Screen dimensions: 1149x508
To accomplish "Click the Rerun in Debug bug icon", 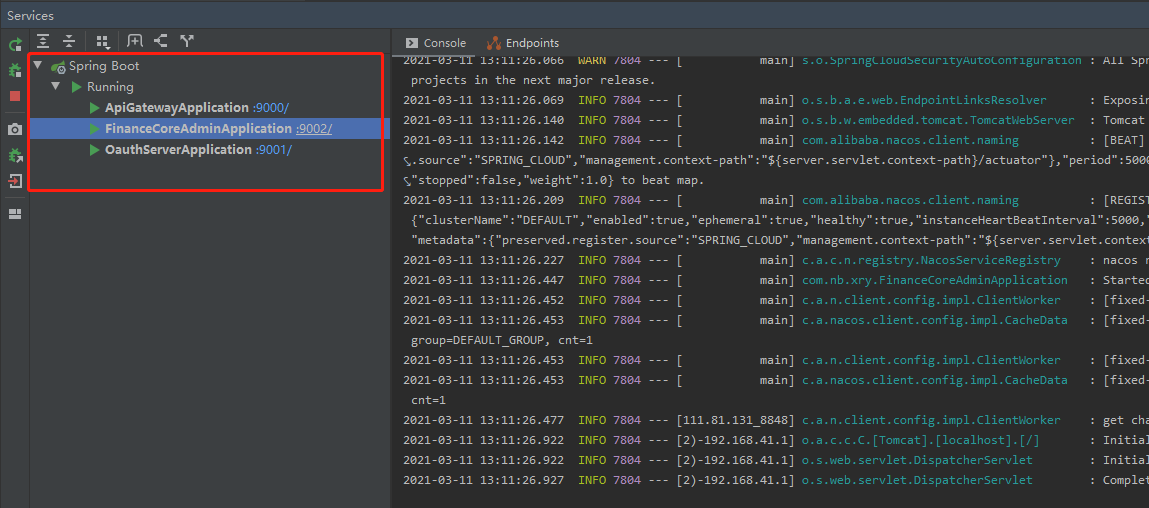I will point(15,70).
